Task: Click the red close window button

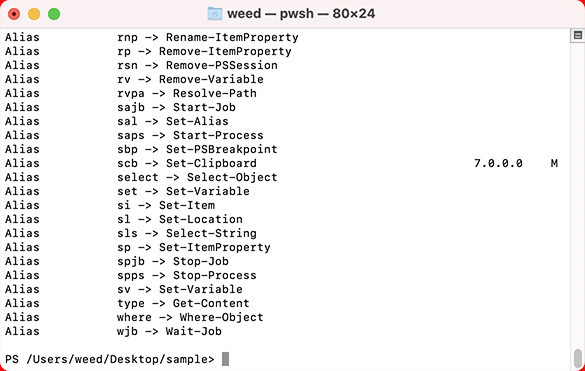Action: (14, 14)
